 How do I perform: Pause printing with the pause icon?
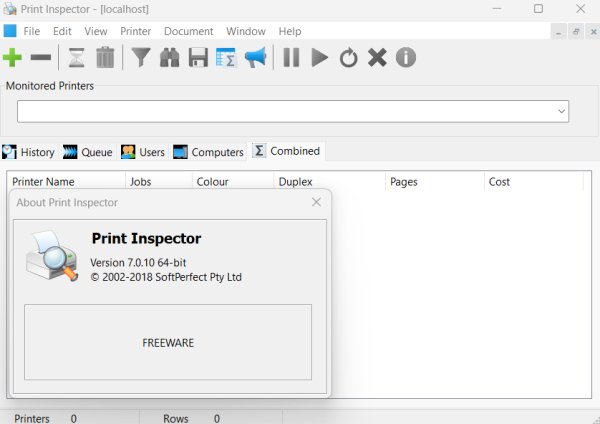click(x=291, y=58)
